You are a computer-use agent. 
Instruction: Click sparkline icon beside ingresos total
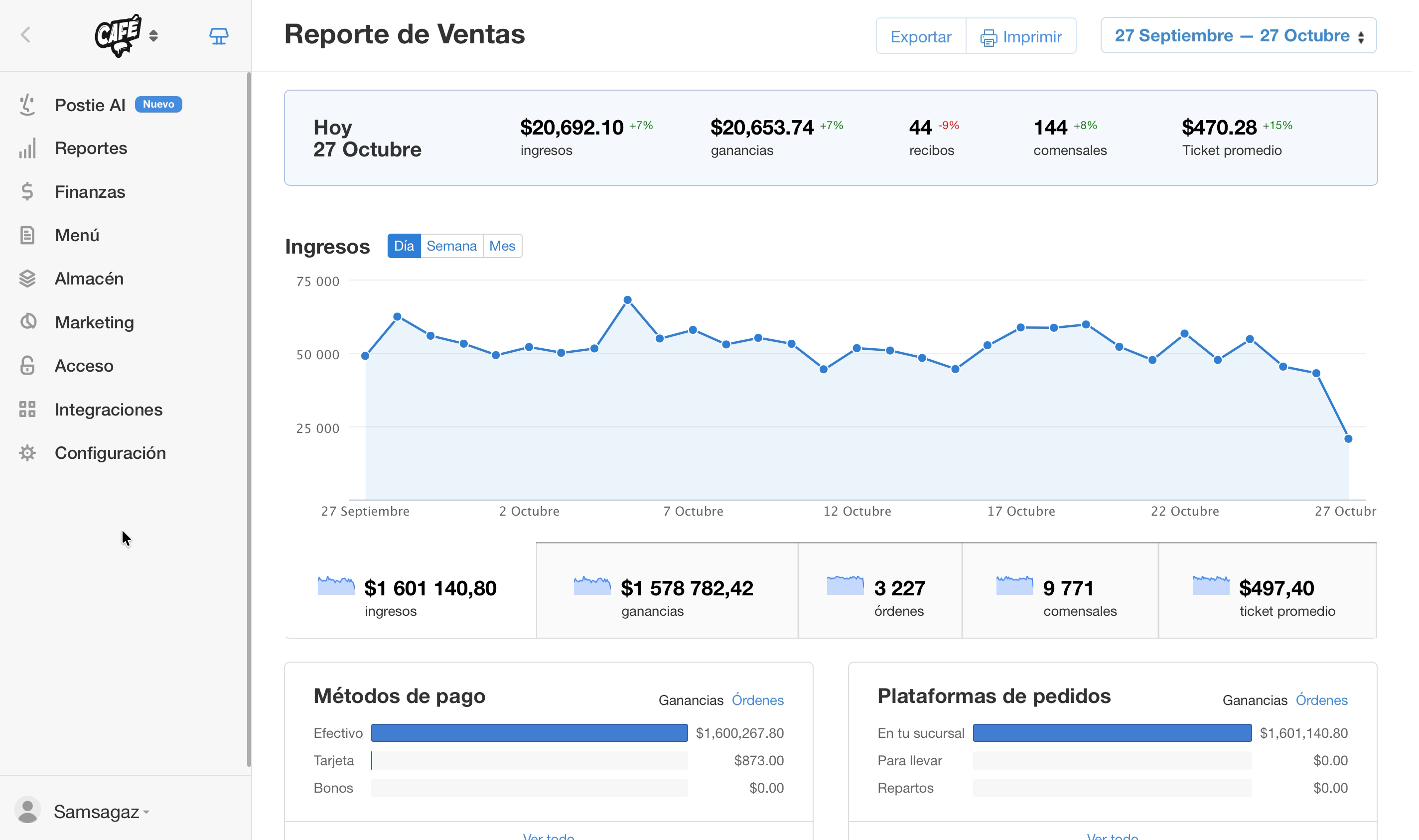point(336,585)
